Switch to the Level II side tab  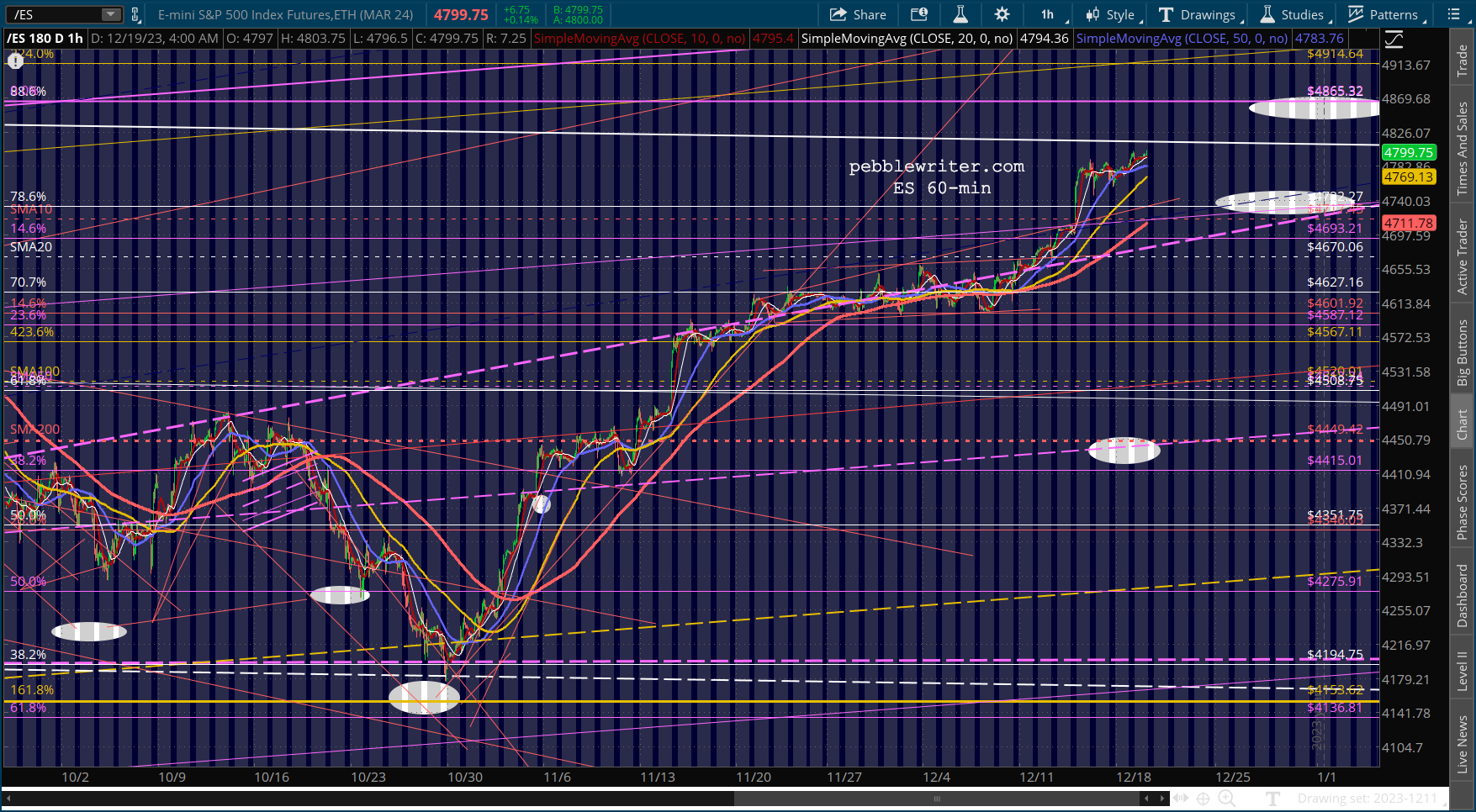1463,671
